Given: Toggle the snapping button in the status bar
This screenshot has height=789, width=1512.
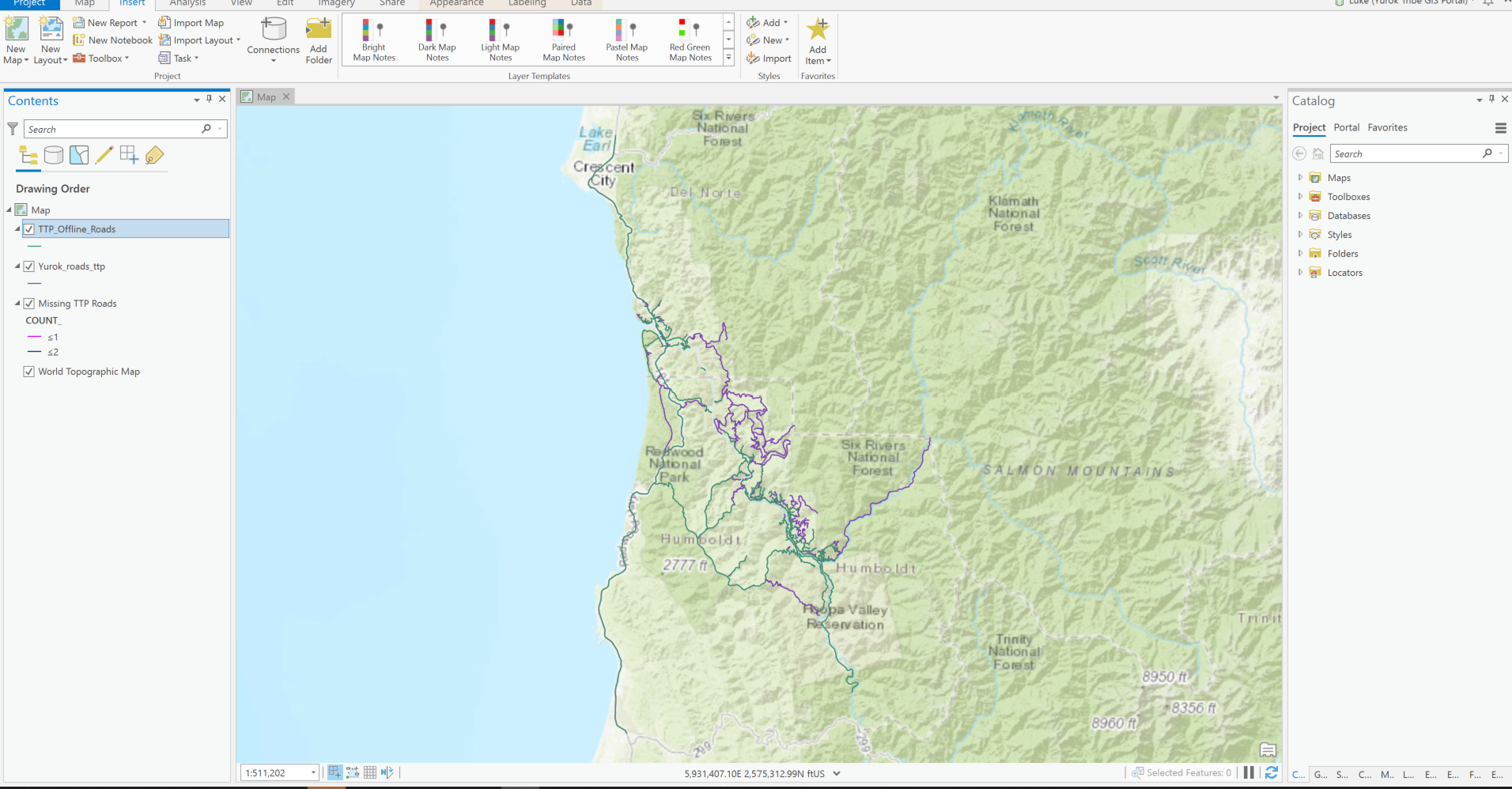Looking at the screenshot, I should 335,772.
